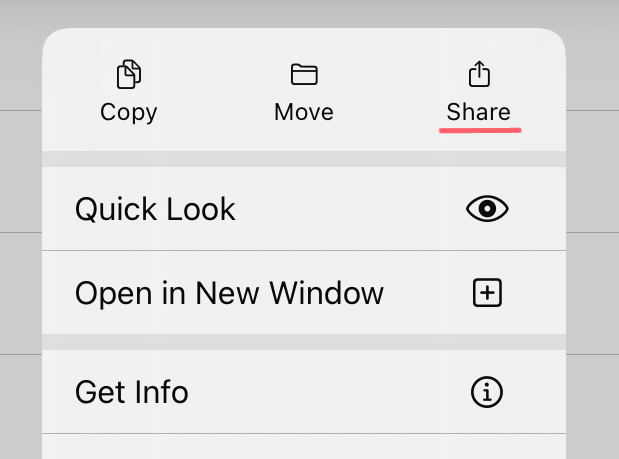Tap the Share arrow-box icon

coord(479,74)
